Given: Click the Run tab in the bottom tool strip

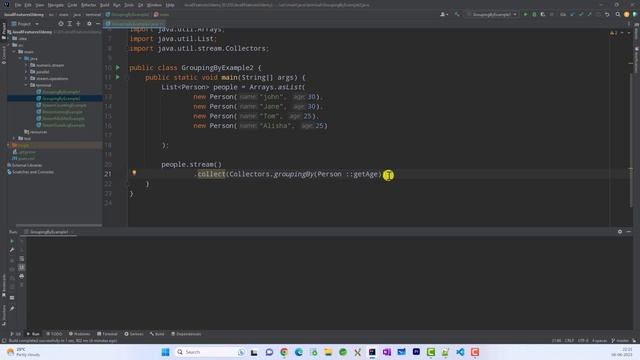Looking at the screenshot, I should pyautogui.click(x=33, y=334).
